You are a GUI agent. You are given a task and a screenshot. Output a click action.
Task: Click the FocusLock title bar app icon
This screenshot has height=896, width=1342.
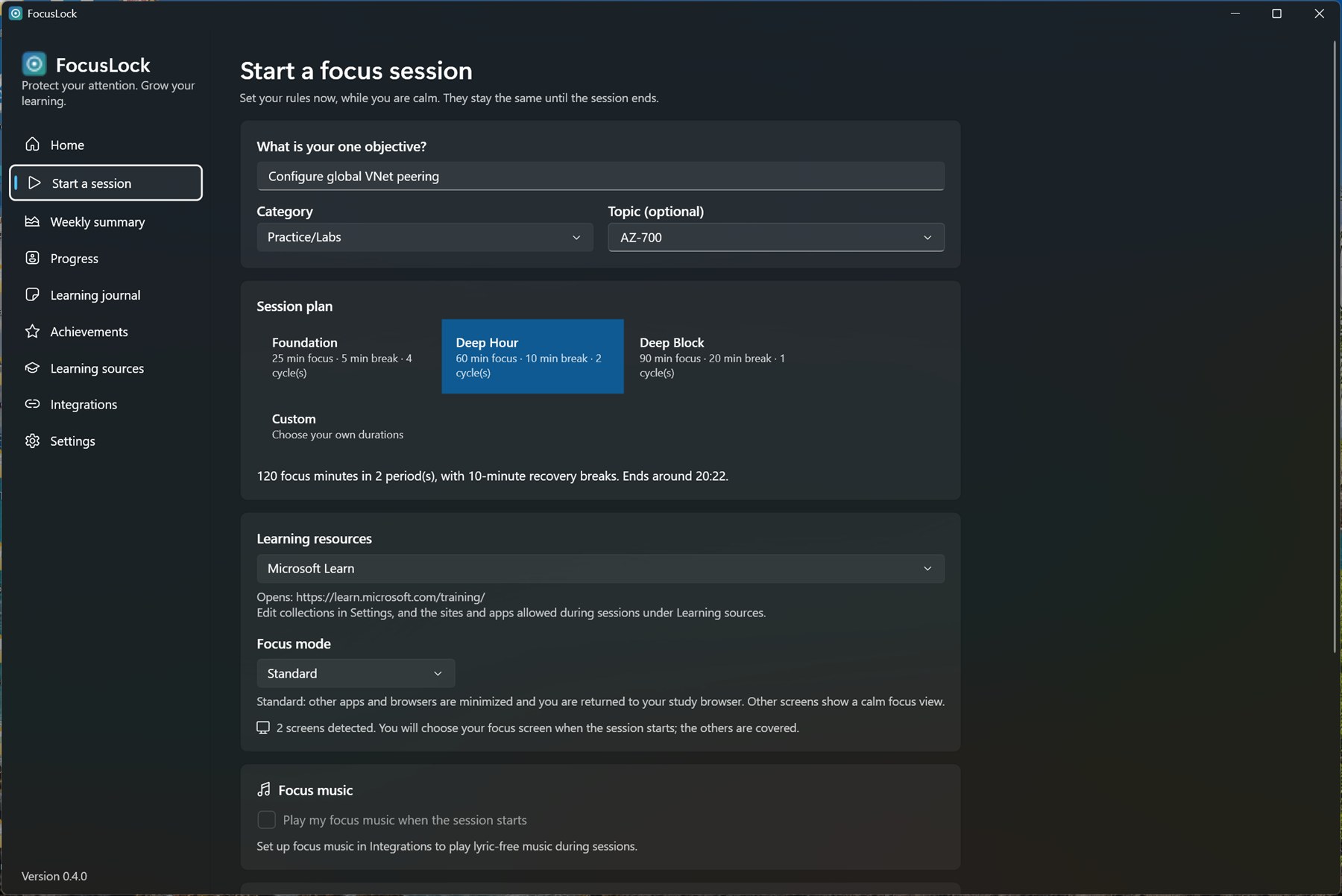coord(15,13)
